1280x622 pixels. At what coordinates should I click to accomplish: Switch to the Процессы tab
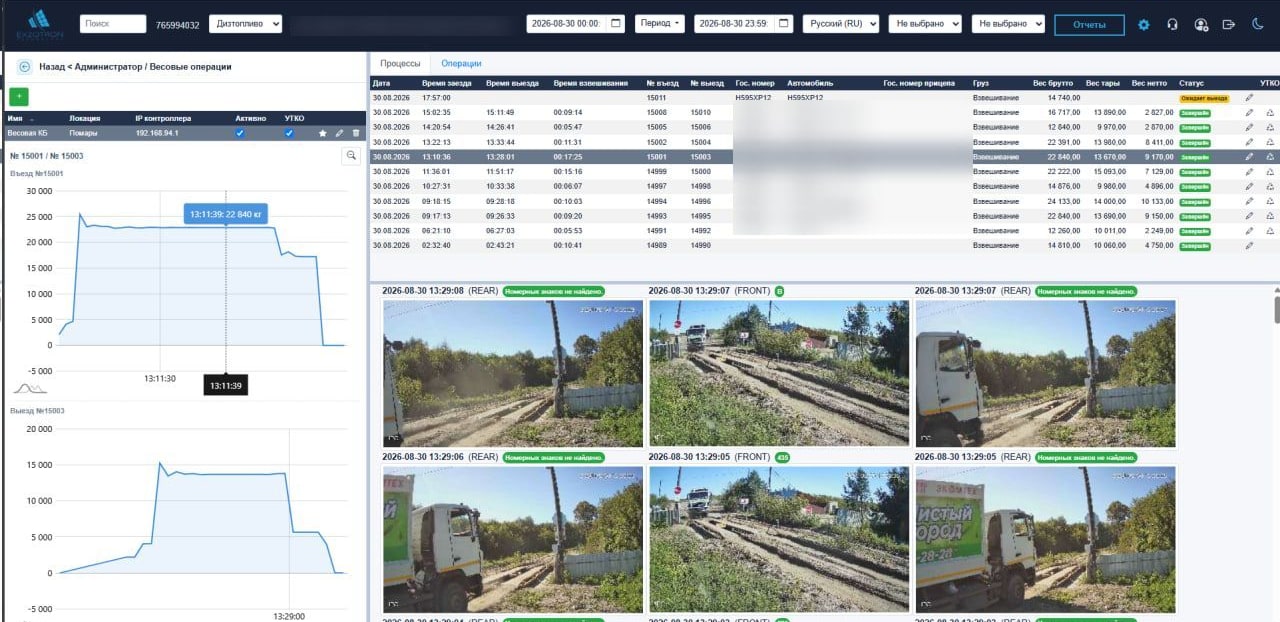click(400, 63)
